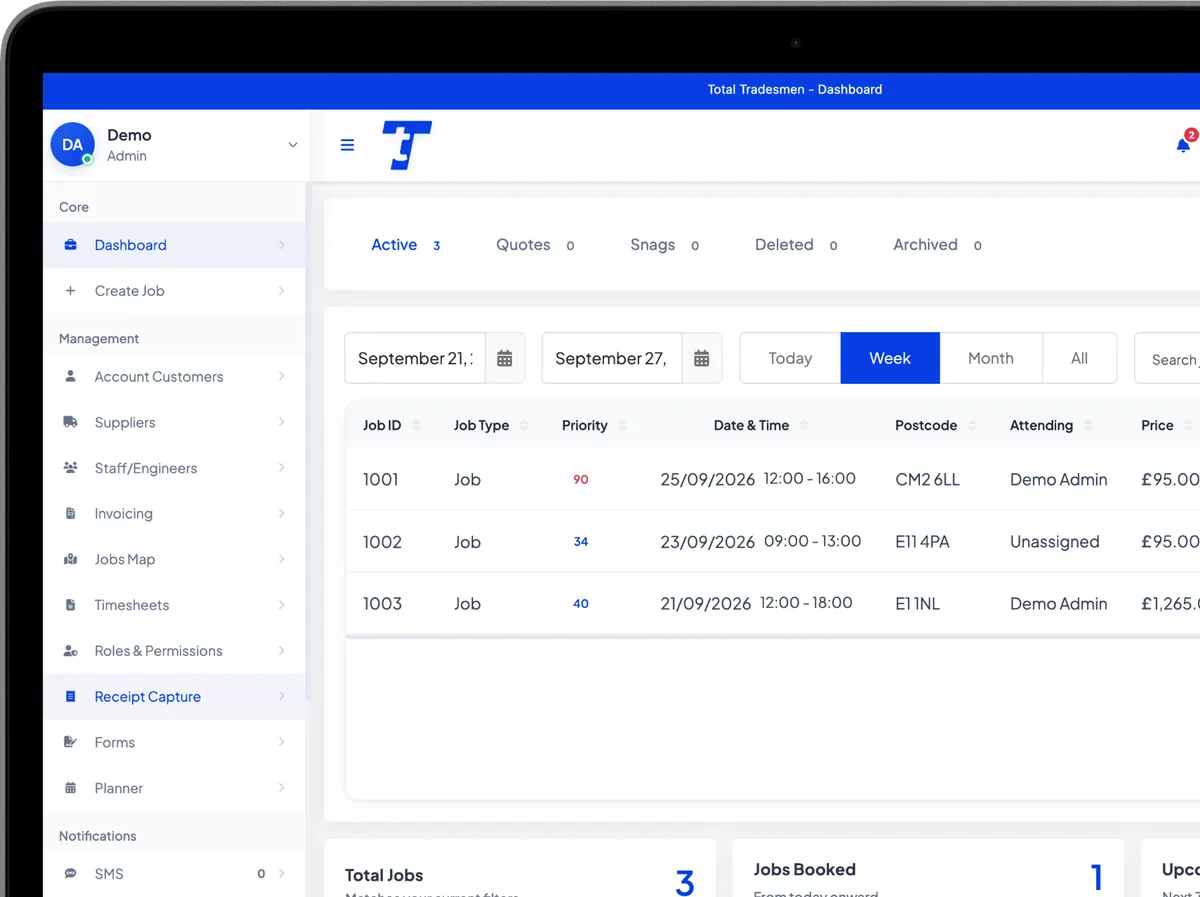Filter jobs by Today
This screenshot has width=1200, height=897.
pyautogui.click(x=790, y=358)
